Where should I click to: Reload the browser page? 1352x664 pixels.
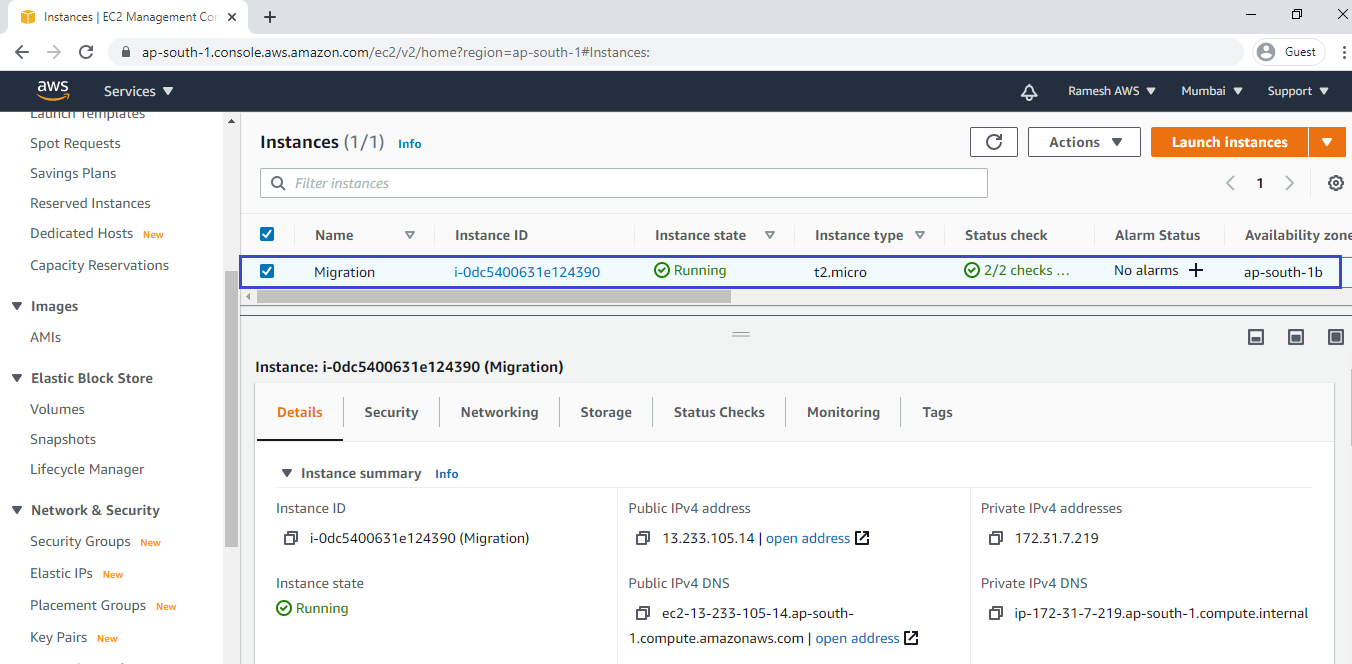(x=86, y=52)
